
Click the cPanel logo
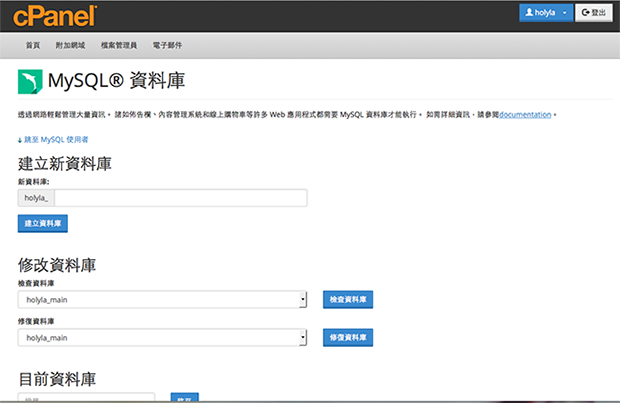point(55,15)
